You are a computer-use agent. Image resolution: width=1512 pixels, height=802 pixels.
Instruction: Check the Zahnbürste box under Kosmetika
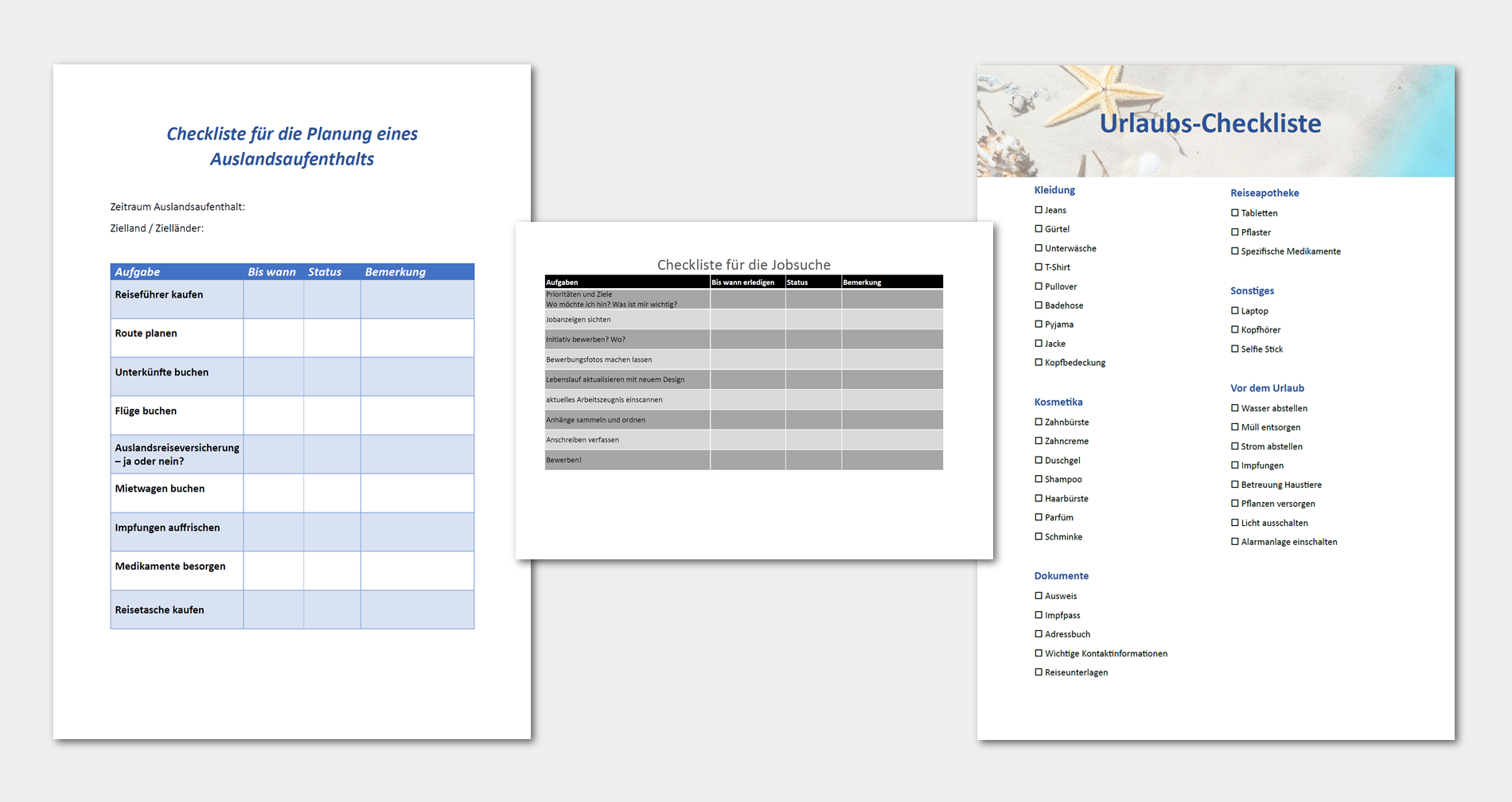pos(1038,422)
